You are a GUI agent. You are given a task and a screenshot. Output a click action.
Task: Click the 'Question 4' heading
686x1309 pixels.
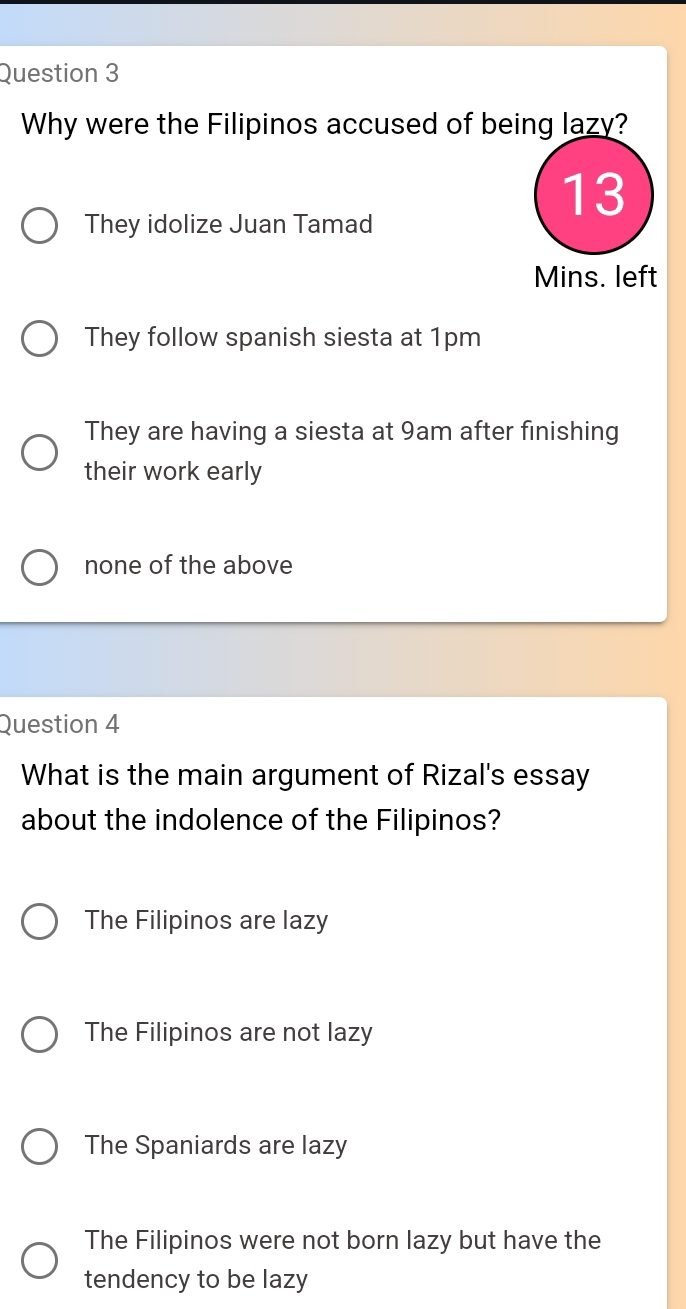point(60,725)
